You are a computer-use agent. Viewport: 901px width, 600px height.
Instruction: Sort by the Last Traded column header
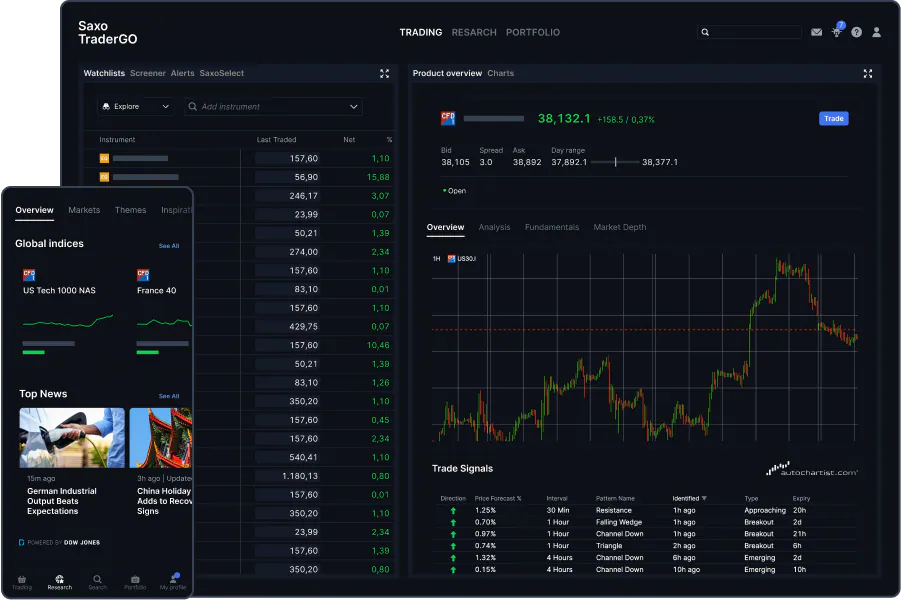point(276,140)
